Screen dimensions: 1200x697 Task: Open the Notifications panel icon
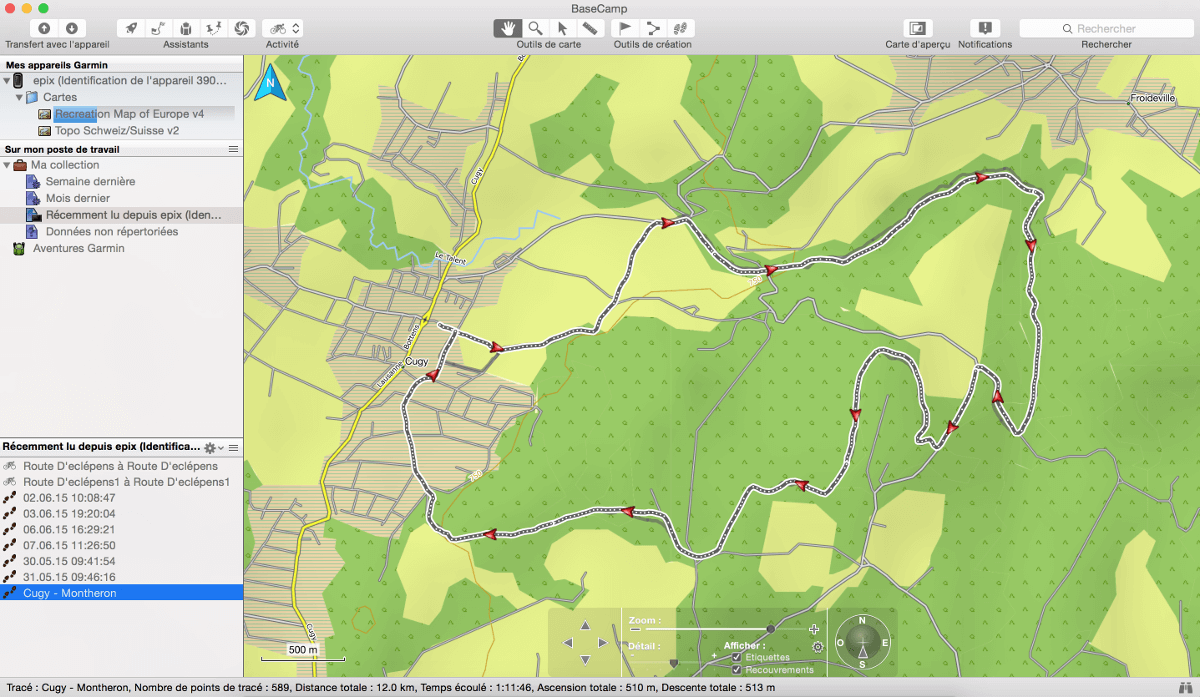pyautogui.click(x=985, y=28)
